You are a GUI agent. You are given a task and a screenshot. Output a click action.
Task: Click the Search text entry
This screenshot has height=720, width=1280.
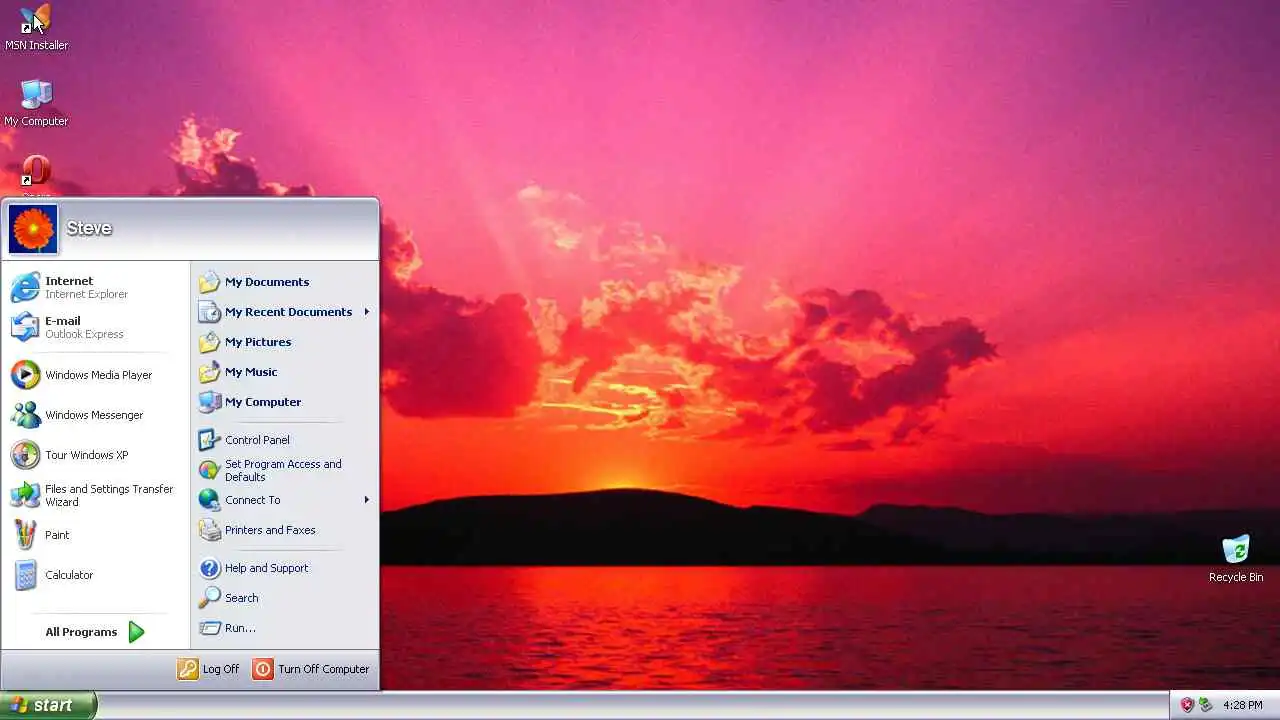[242, 598]
